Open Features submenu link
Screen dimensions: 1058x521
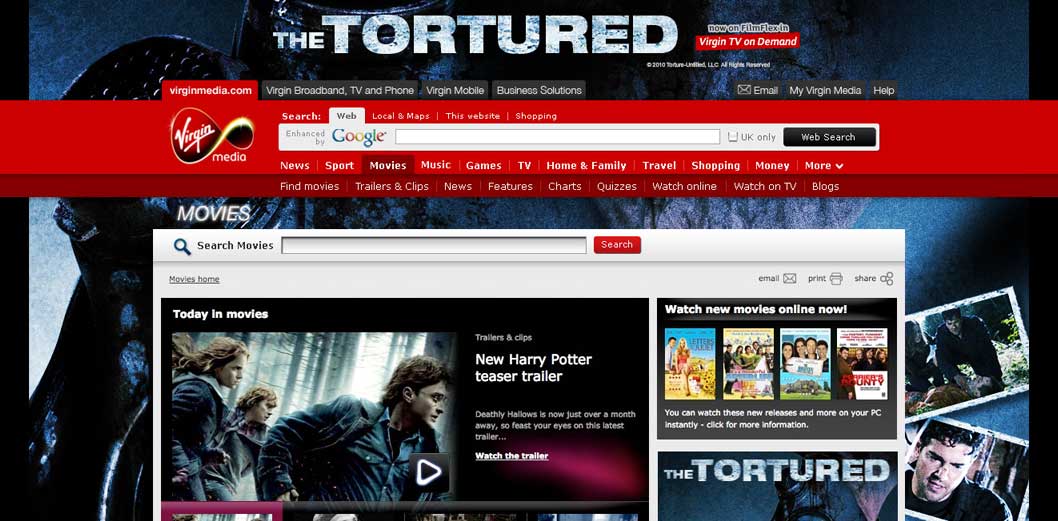[510, 186]
